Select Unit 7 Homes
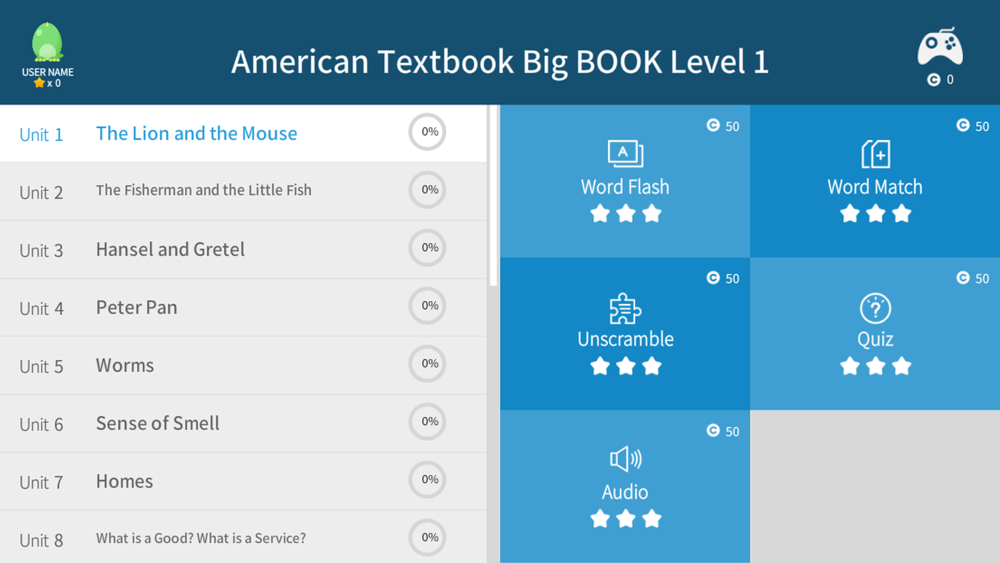1000x563 pixels. [243, 481]
